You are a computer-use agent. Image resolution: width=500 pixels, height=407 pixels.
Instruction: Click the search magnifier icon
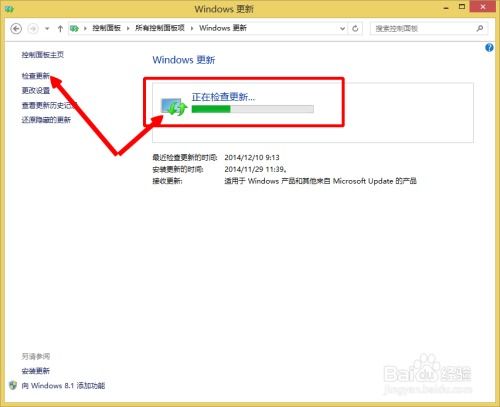click(x=480, y=28)
